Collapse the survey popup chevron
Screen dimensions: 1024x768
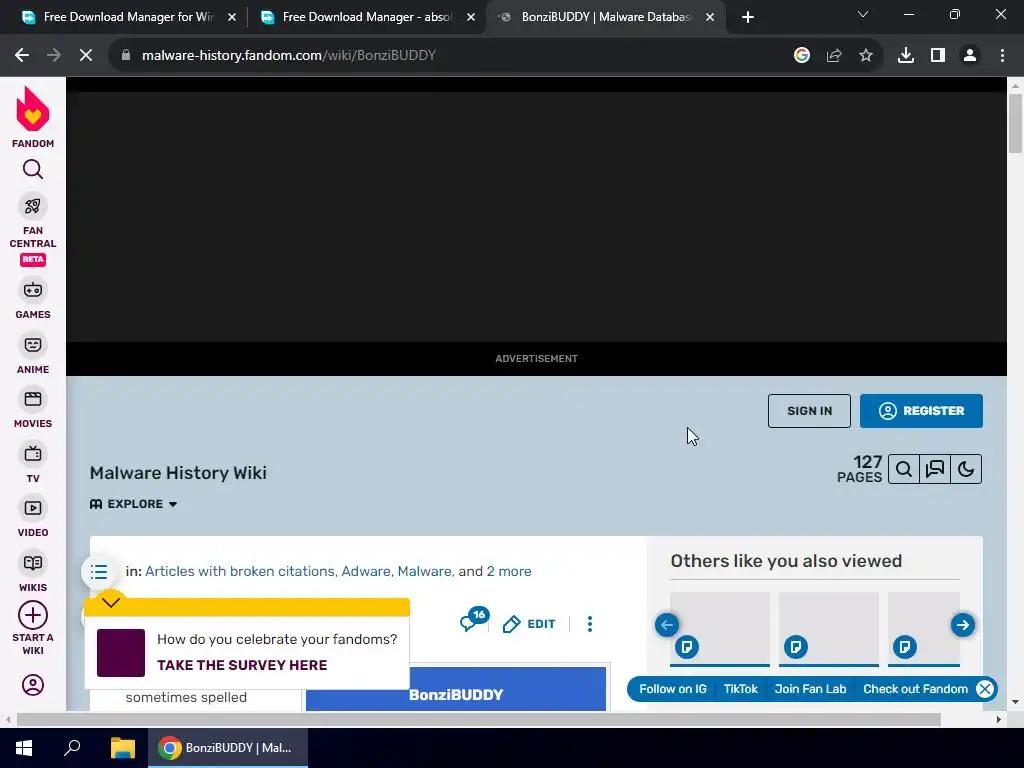(111, 602)
